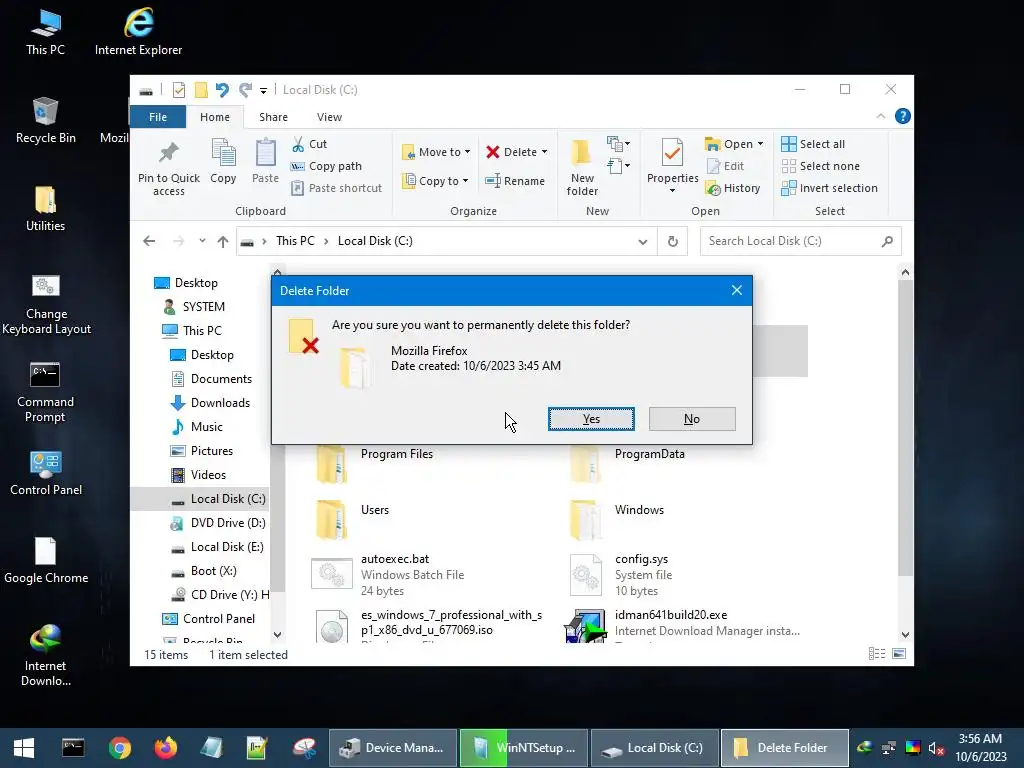The width and height of the screenshot is (1024, 768).
Task: Select Control Panel in navigation pane
Action: tap(208, 619)
